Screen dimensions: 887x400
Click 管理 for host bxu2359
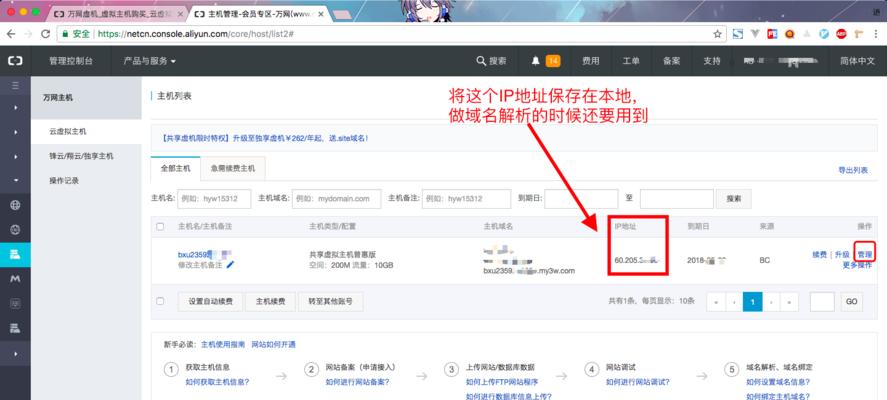pos(864,255)
